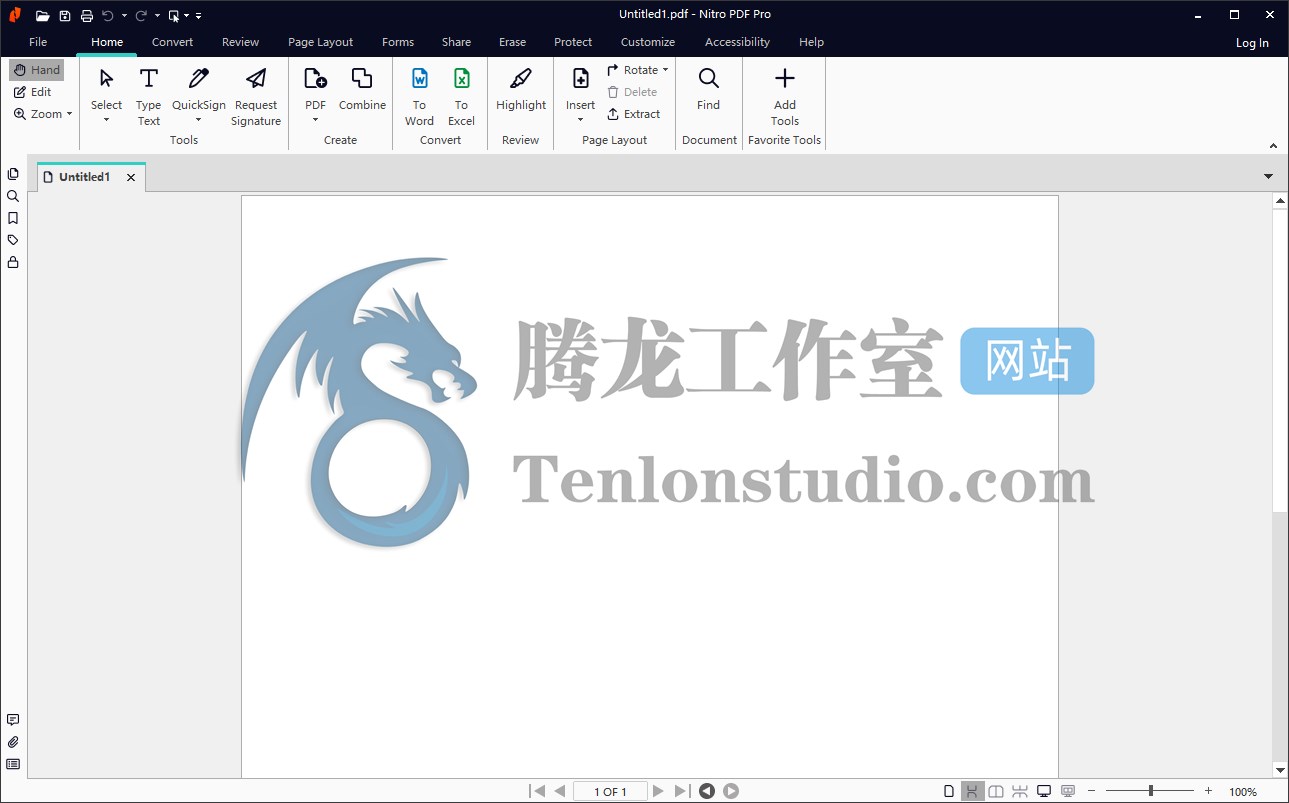
Task: Click Request Signature paper plane icon
Action: click(x=256, y=78)
